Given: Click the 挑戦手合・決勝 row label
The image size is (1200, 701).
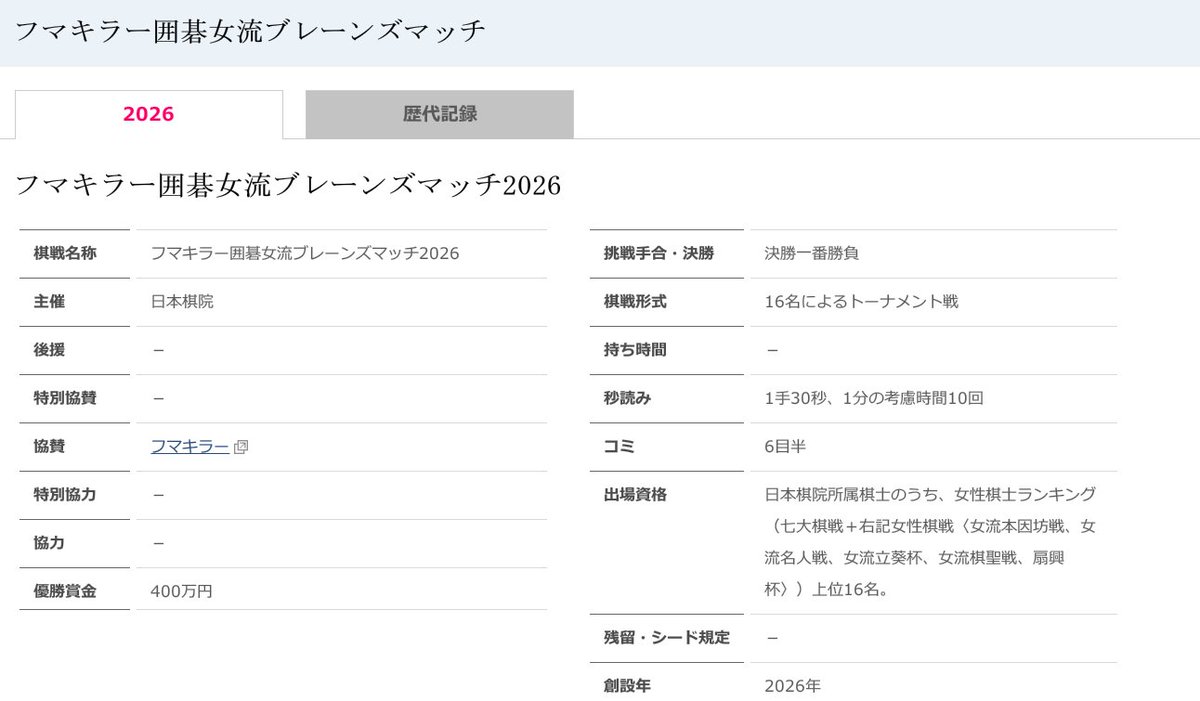Looking at the screenshot, I should 659,253.
